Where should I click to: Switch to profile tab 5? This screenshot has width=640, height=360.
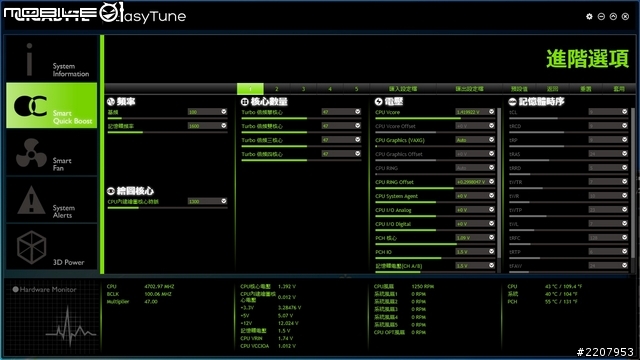tap(356, 89)
